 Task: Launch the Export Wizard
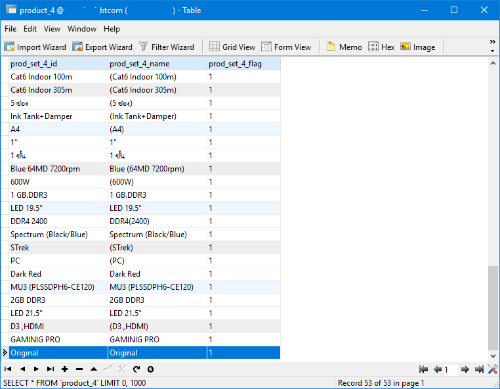tap(102, 47)
